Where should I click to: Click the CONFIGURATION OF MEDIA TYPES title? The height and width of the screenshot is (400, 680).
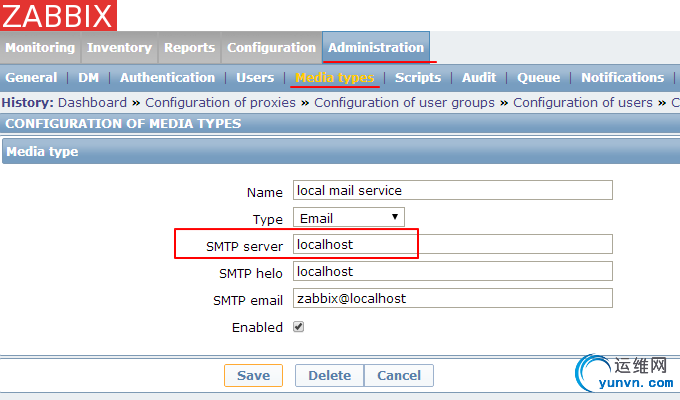tap(123, 124)
